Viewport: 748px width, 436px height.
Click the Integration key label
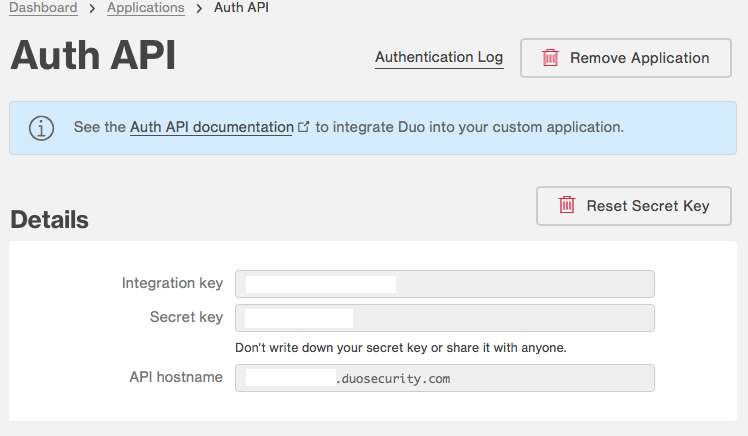pos(172,283)
